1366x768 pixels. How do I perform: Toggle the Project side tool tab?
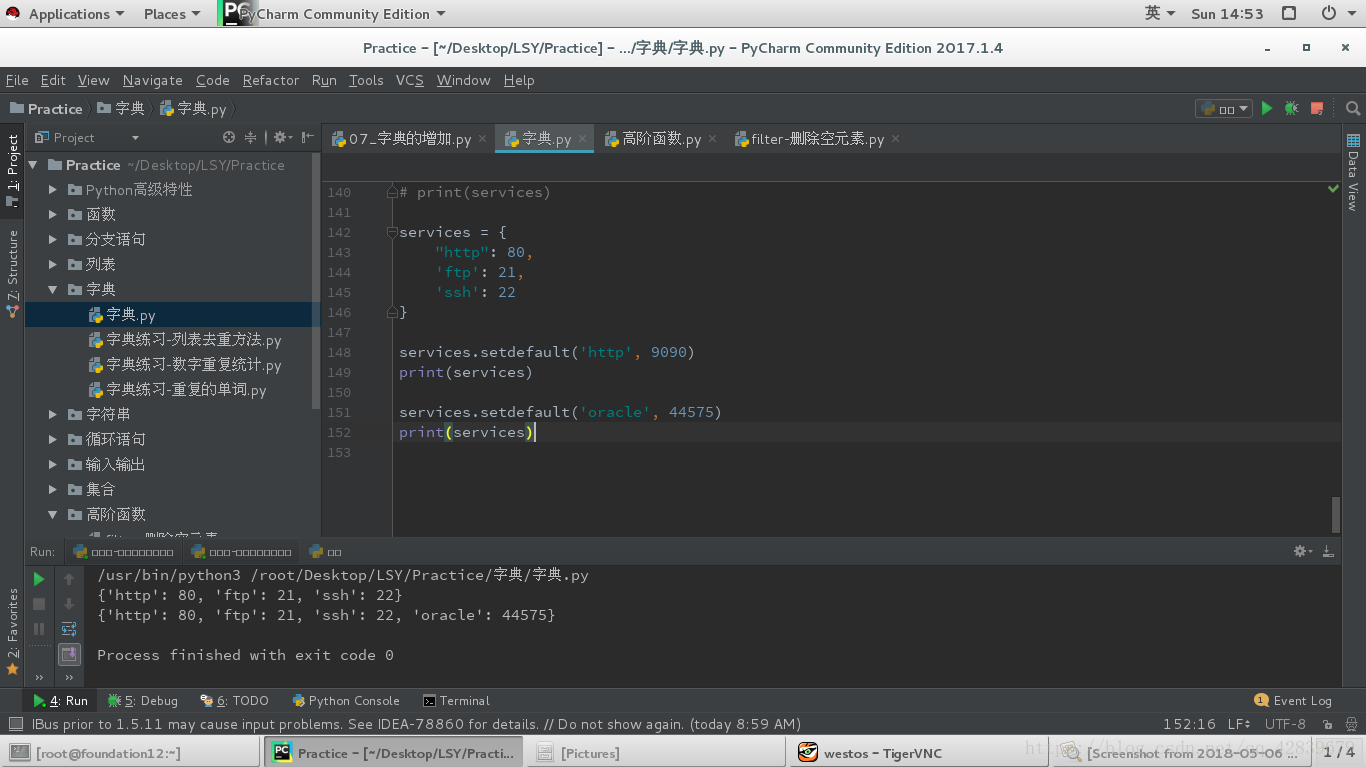[x=12, y=170]
